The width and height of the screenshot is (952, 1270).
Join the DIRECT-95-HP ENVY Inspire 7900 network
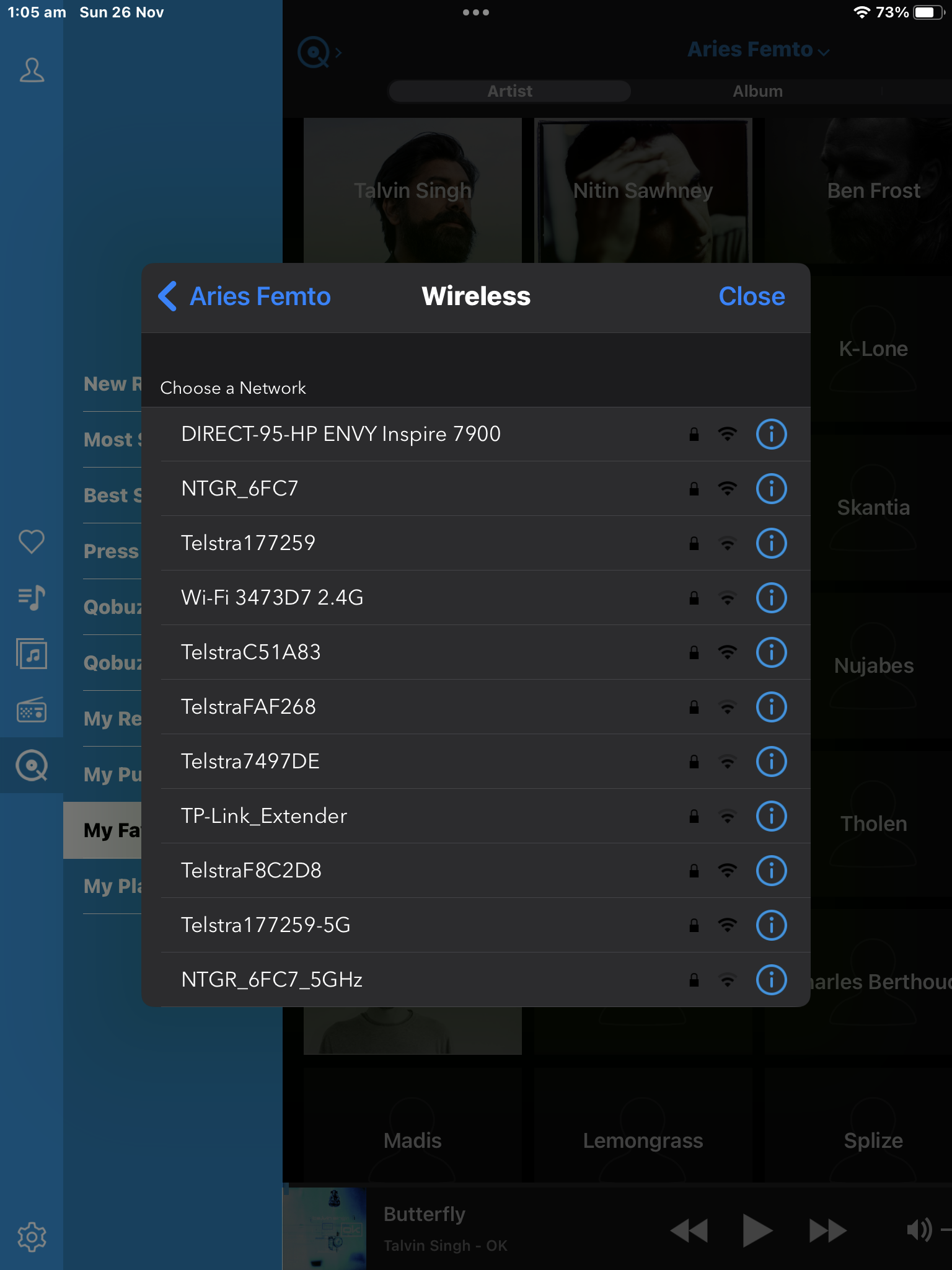click(476, 434)
